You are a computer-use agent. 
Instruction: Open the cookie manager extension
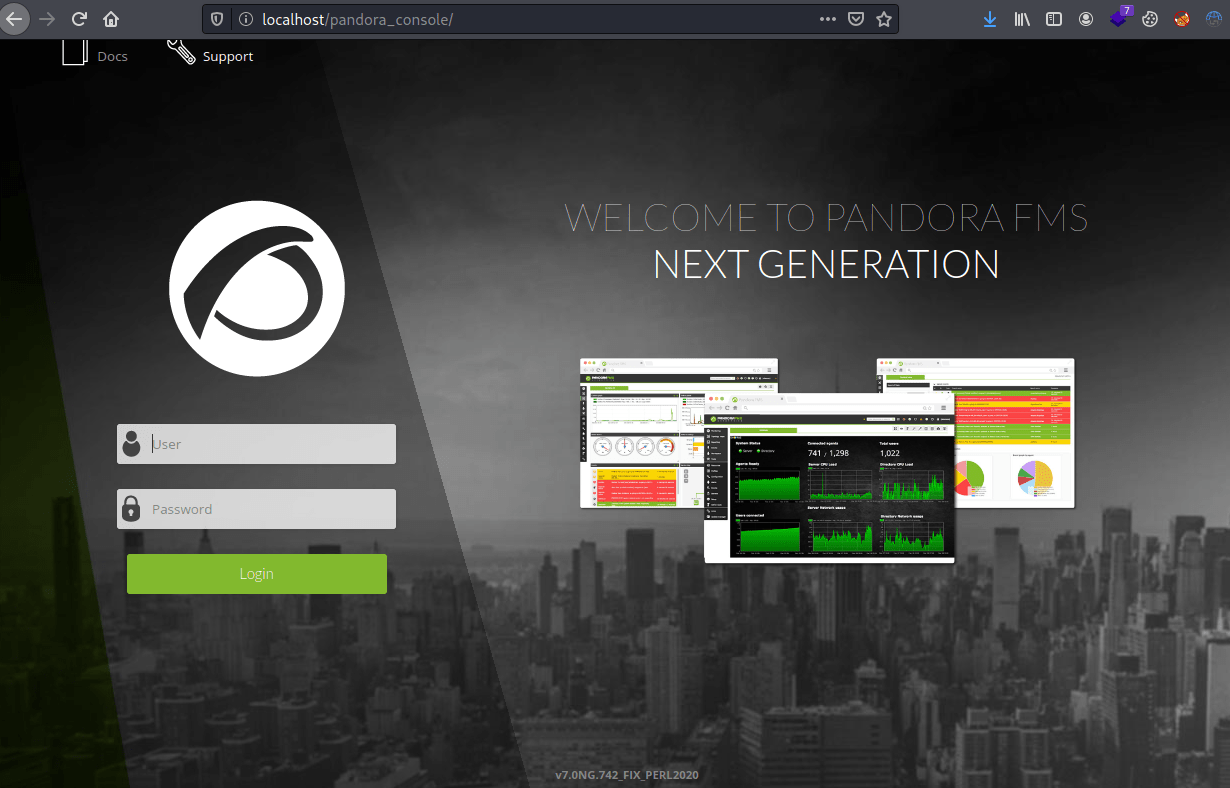[x=1150, y=19]
